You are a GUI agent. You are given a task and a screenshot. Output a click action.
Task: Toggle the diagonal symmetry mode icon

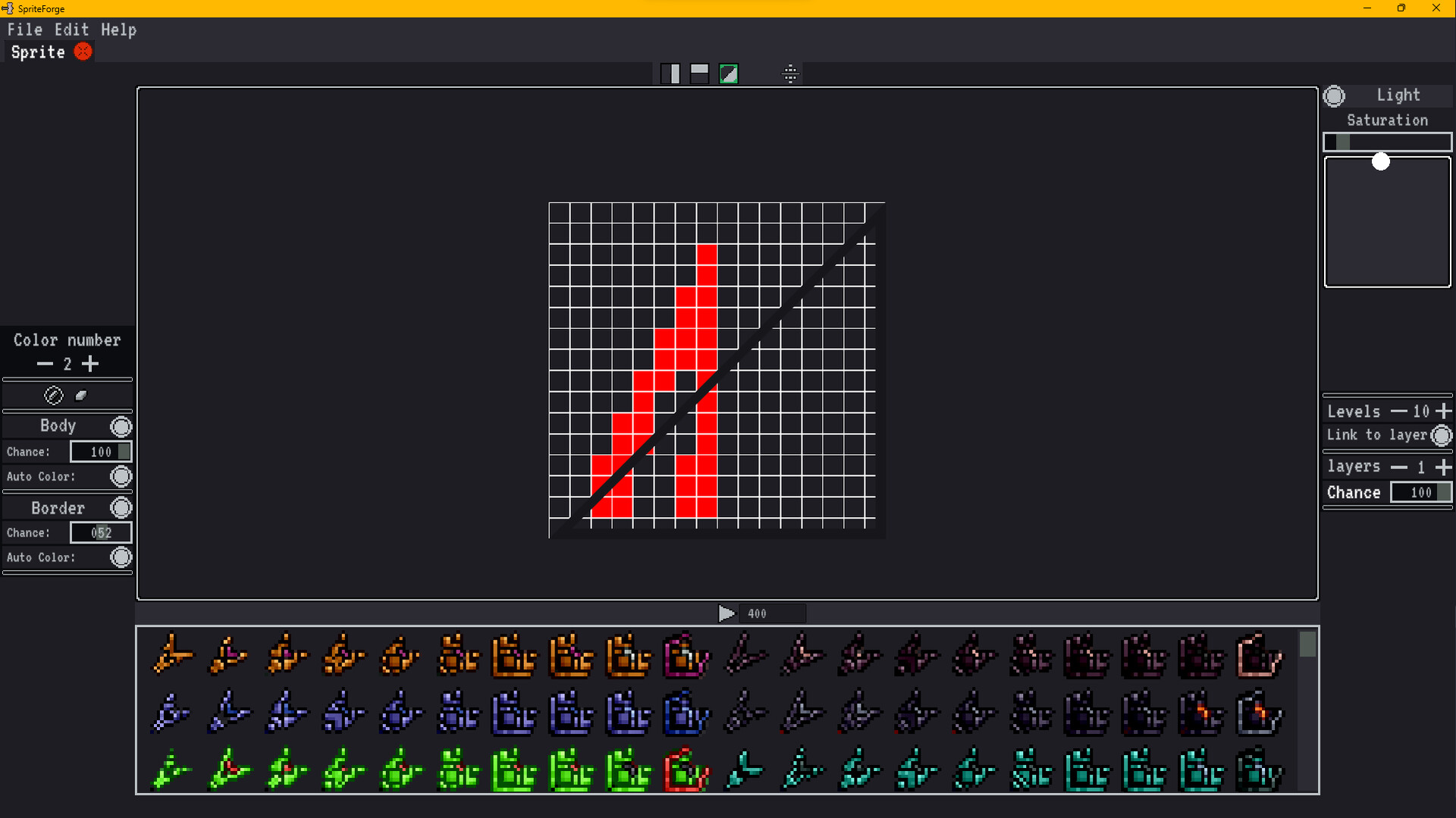pyautogui.click(x=728, y=73)
